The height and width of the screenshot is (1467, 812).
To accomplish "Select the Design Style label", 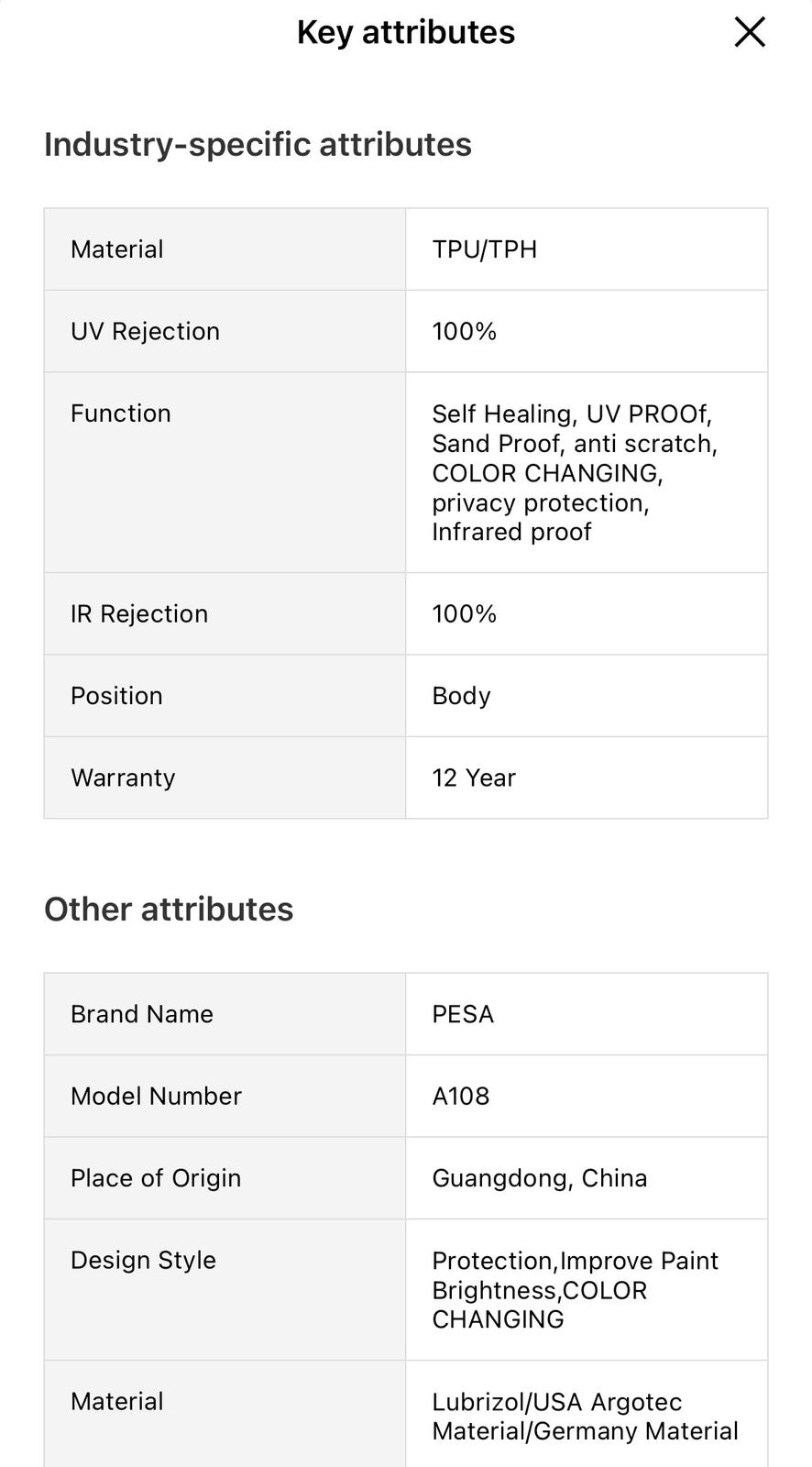I will point(143,1260).
